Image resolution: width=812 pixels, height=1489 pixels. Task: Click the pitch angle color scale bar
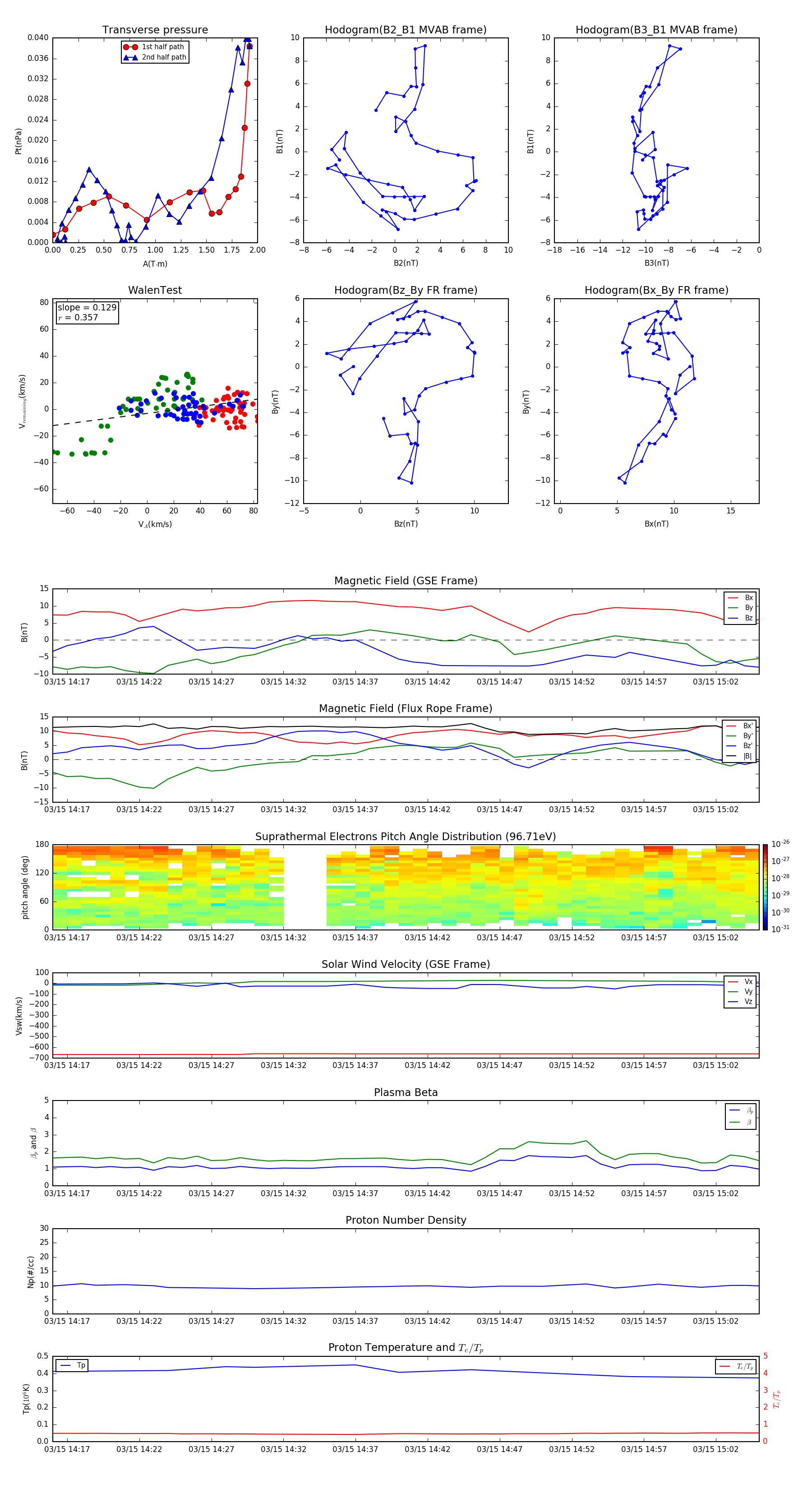coord(765,887)
